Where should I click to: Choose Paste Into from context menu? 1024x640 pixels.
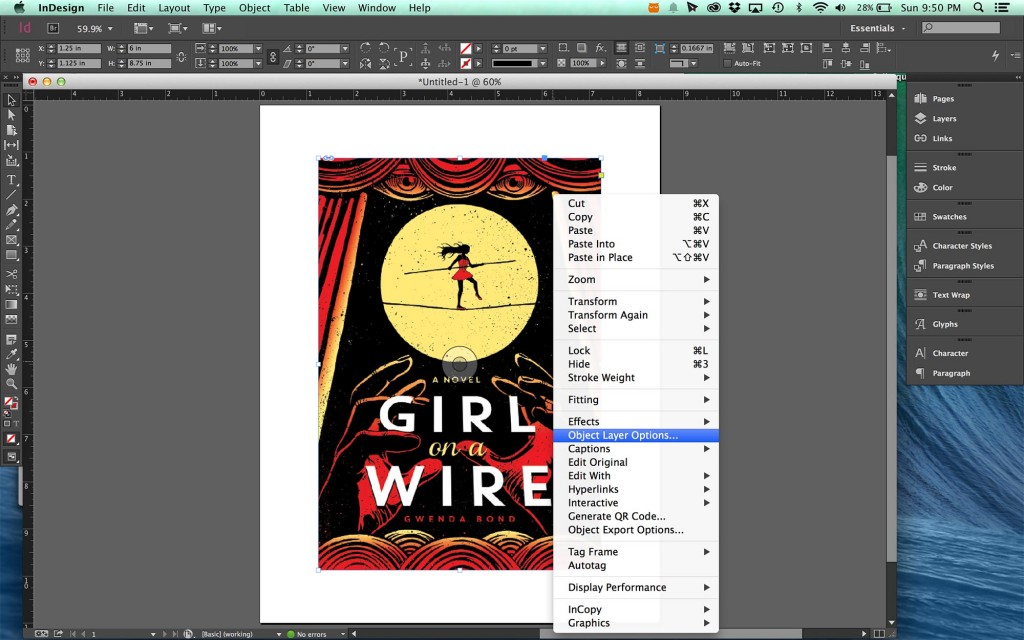click(635, 244)
